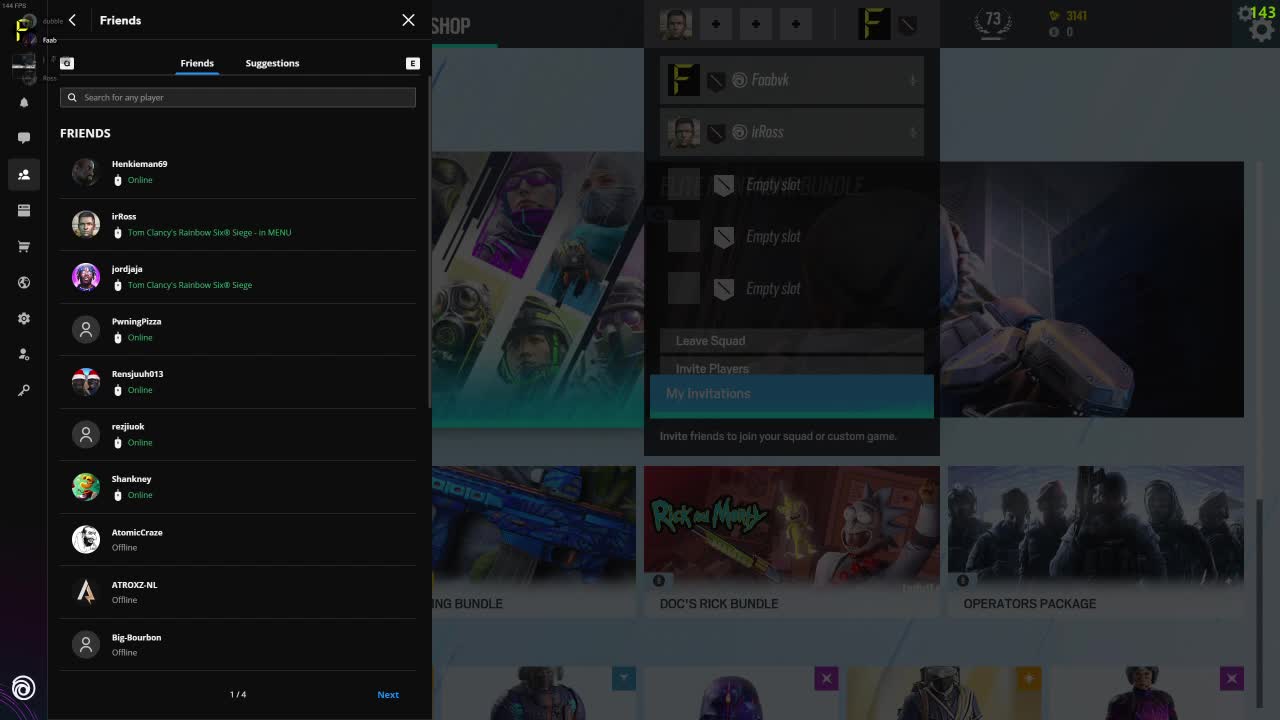
Task: Go back using the left arrow
Action: tap(72, 20)
